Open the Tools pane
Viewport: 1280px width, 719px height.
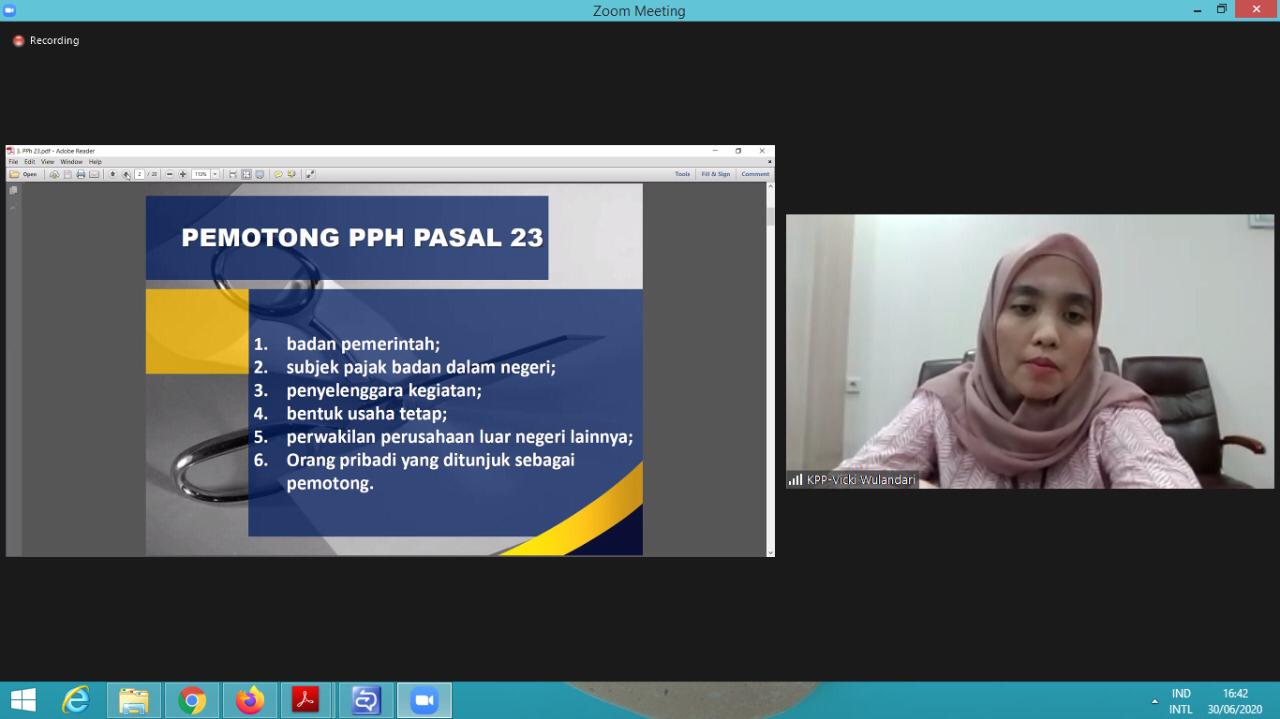[682, 174]
